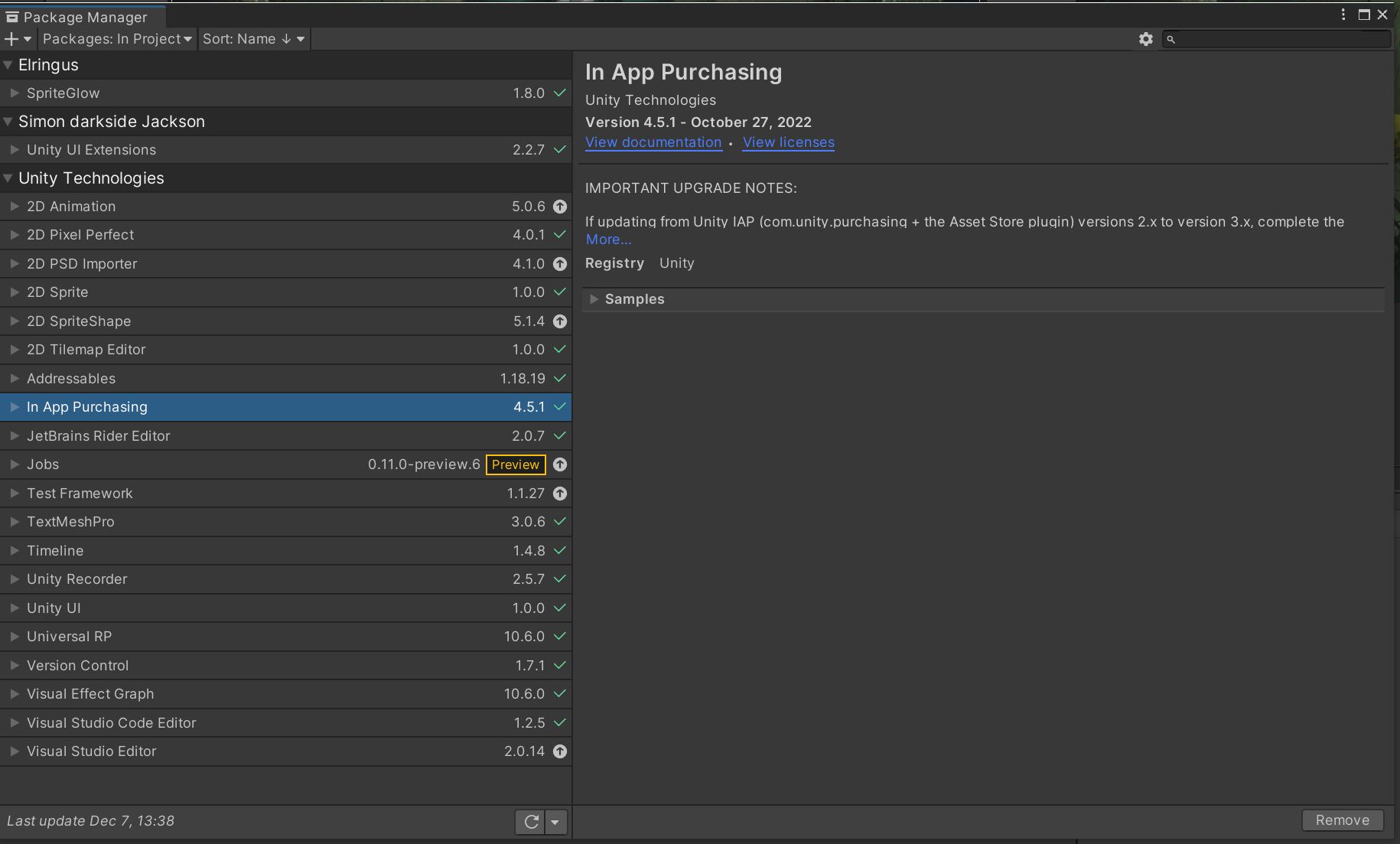
Task: Click update arrow icon for 2D Animation
Action: pos(560,207)
